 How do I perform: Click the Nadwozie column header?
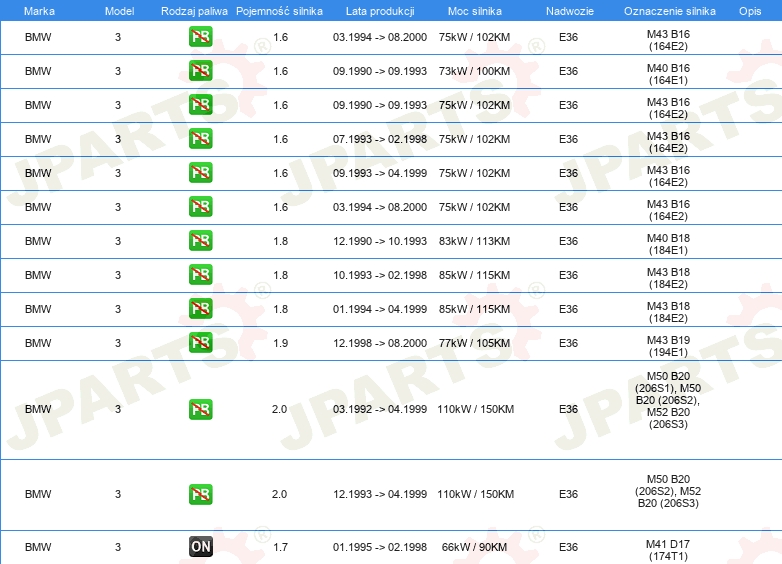pos(570,11)
